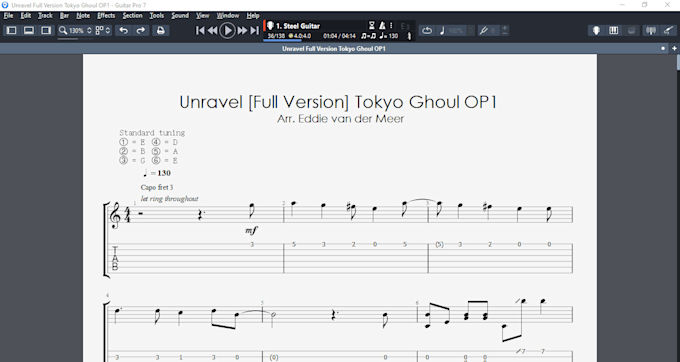This screenshot has height=362, width=680.
Task: Toggle loop playback
Action: pos(427,30)
